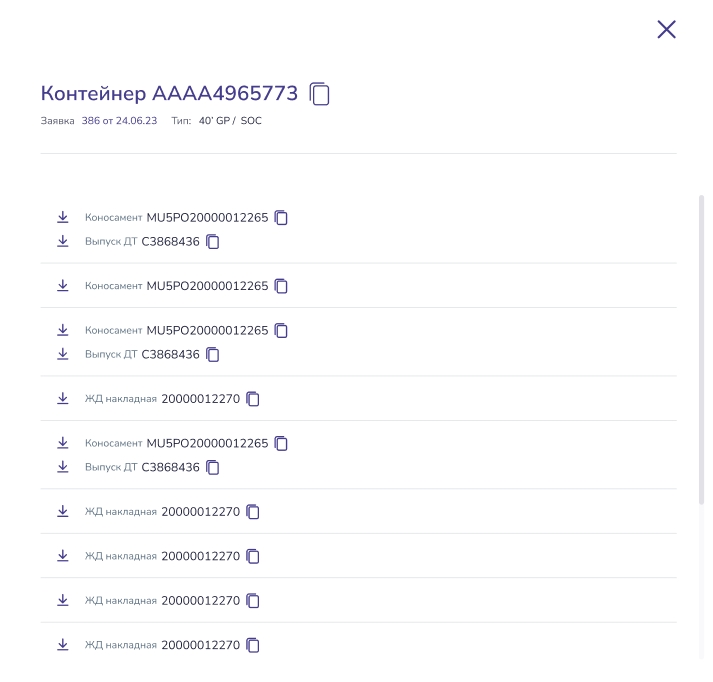This screenshot has width=713, height=682.
Task: Copy first Коносамент number MU5PO20000012265
Action: click(281, 218)
